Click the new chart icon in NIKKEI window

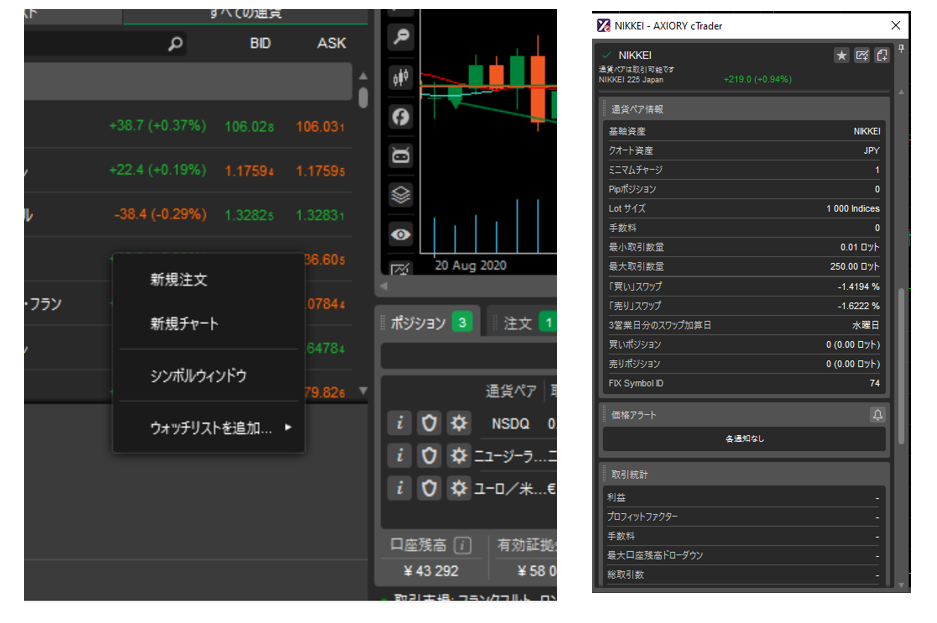862,56
